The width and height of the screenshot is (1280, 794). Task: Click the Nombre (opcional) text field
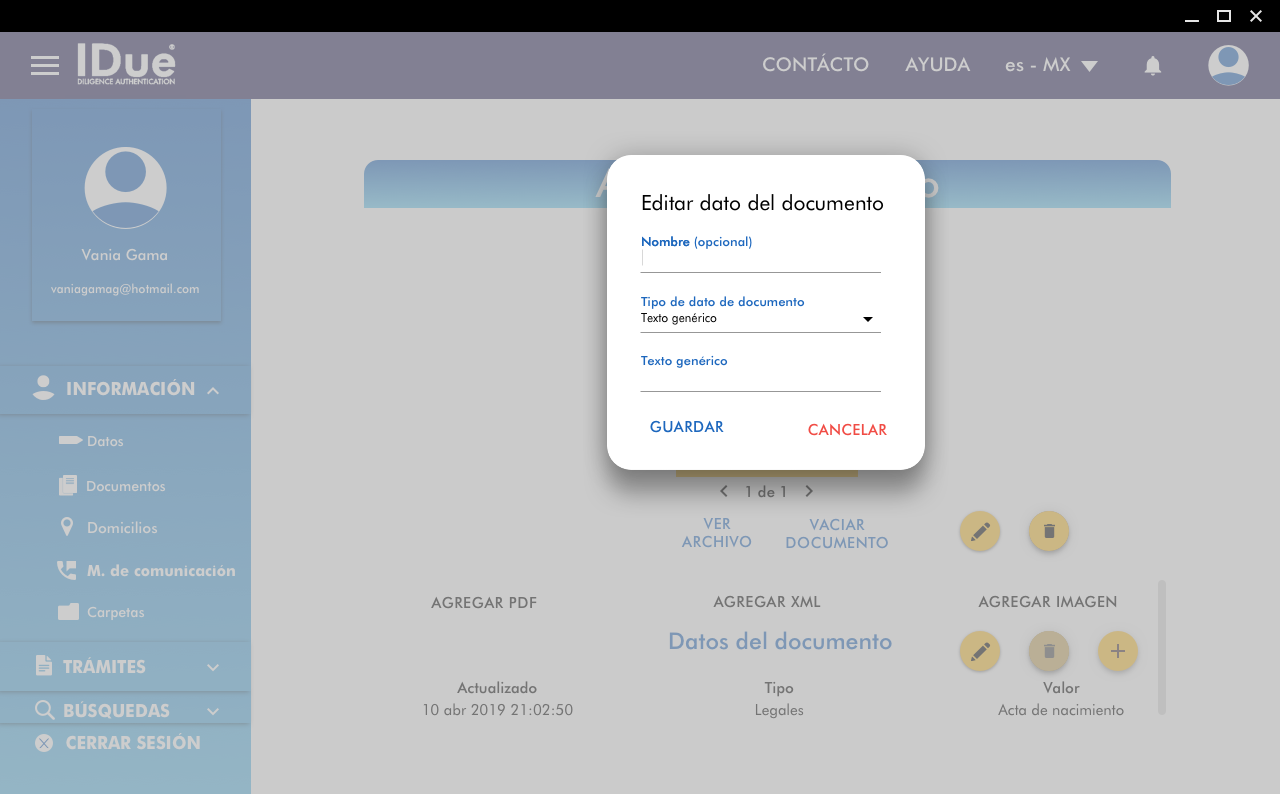(x=760, y=259)
